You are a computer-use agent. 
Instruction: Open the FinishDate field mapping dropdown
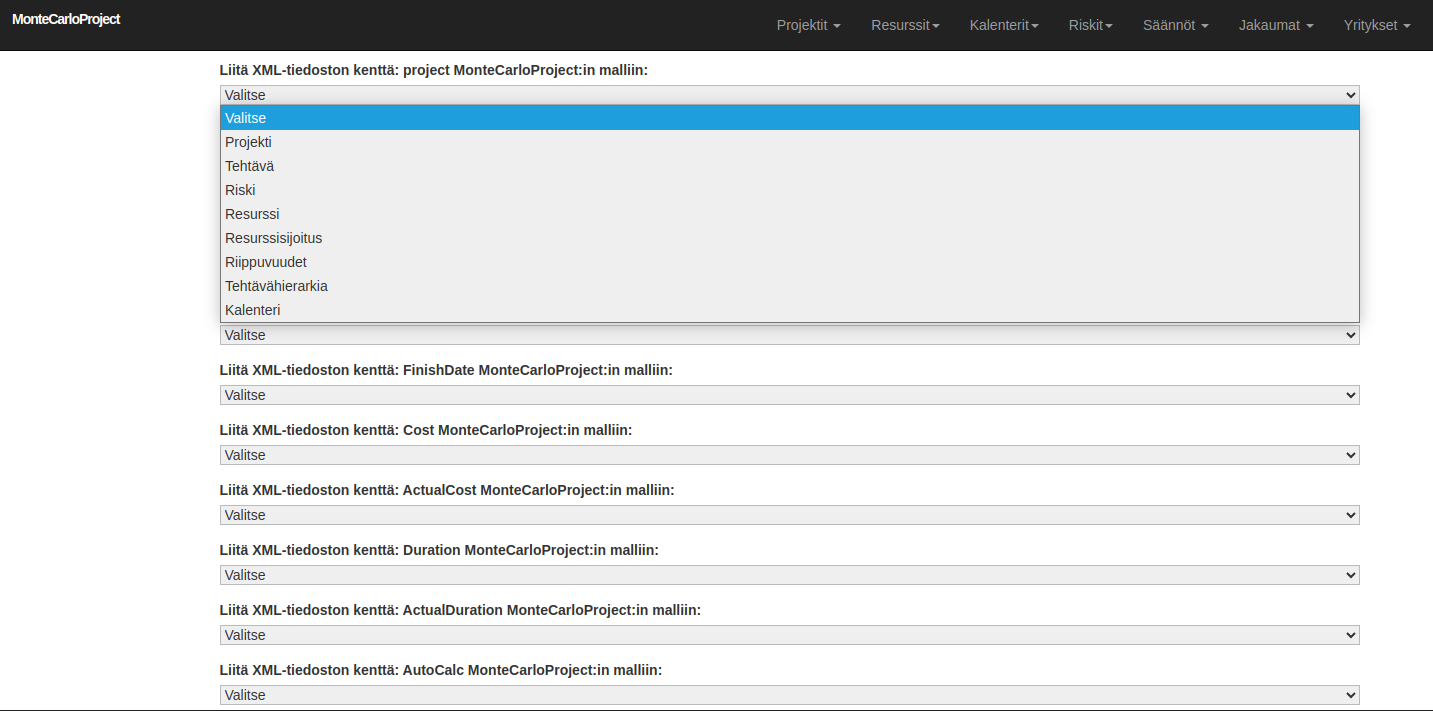pyautogui.click(x=789, y=395)
